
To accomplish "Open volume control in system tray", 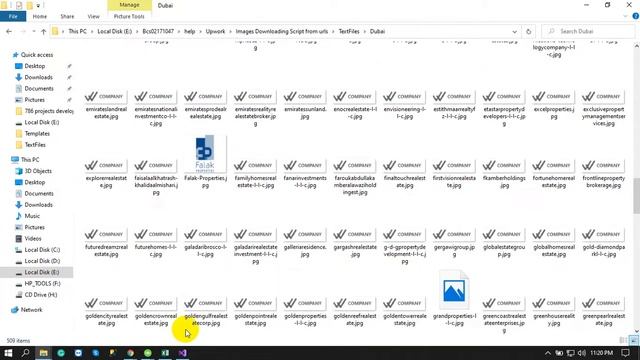I will click(x=582, y=353).
